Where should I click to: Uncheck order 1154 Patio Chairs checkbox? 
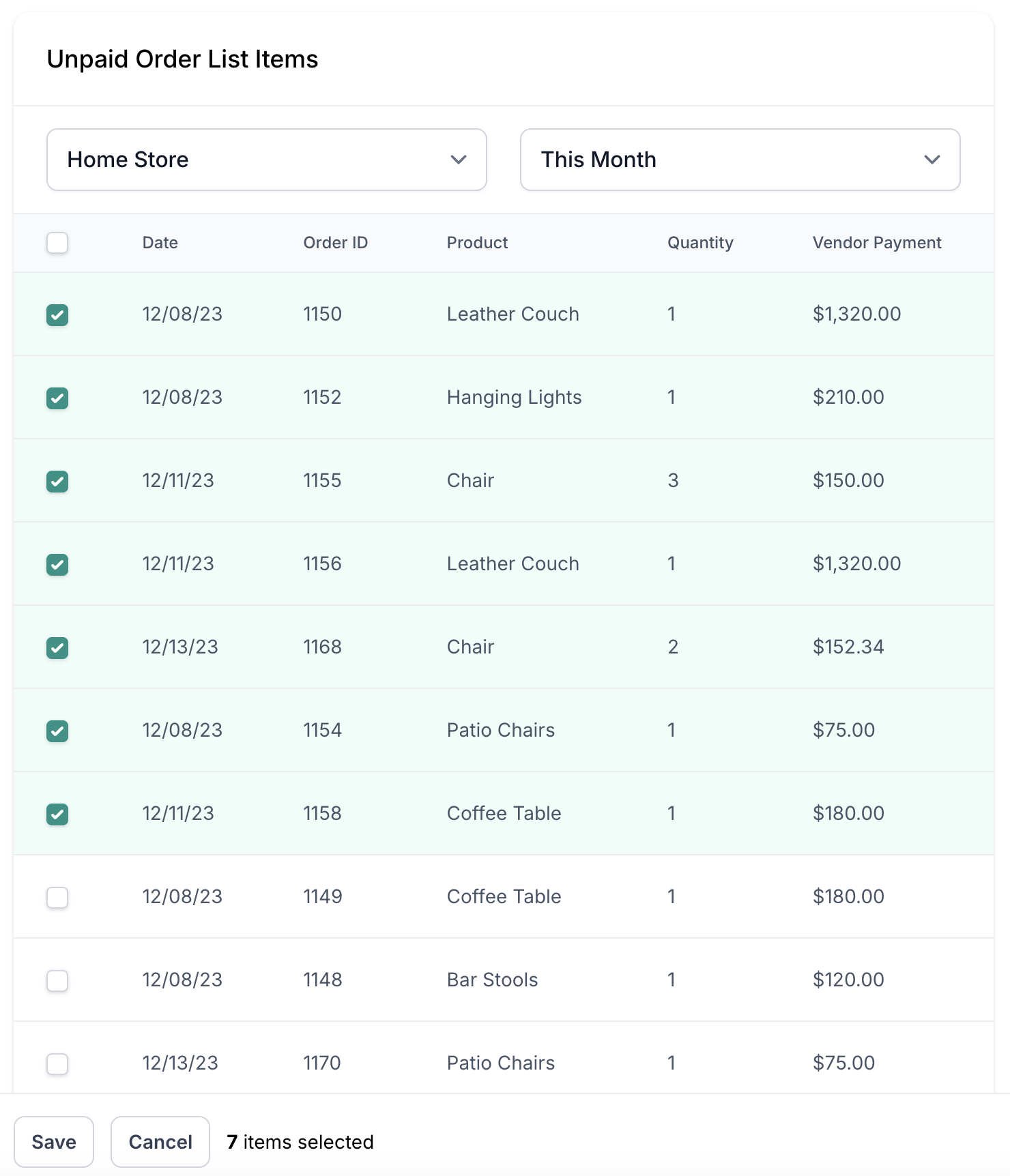coord(57,731)
